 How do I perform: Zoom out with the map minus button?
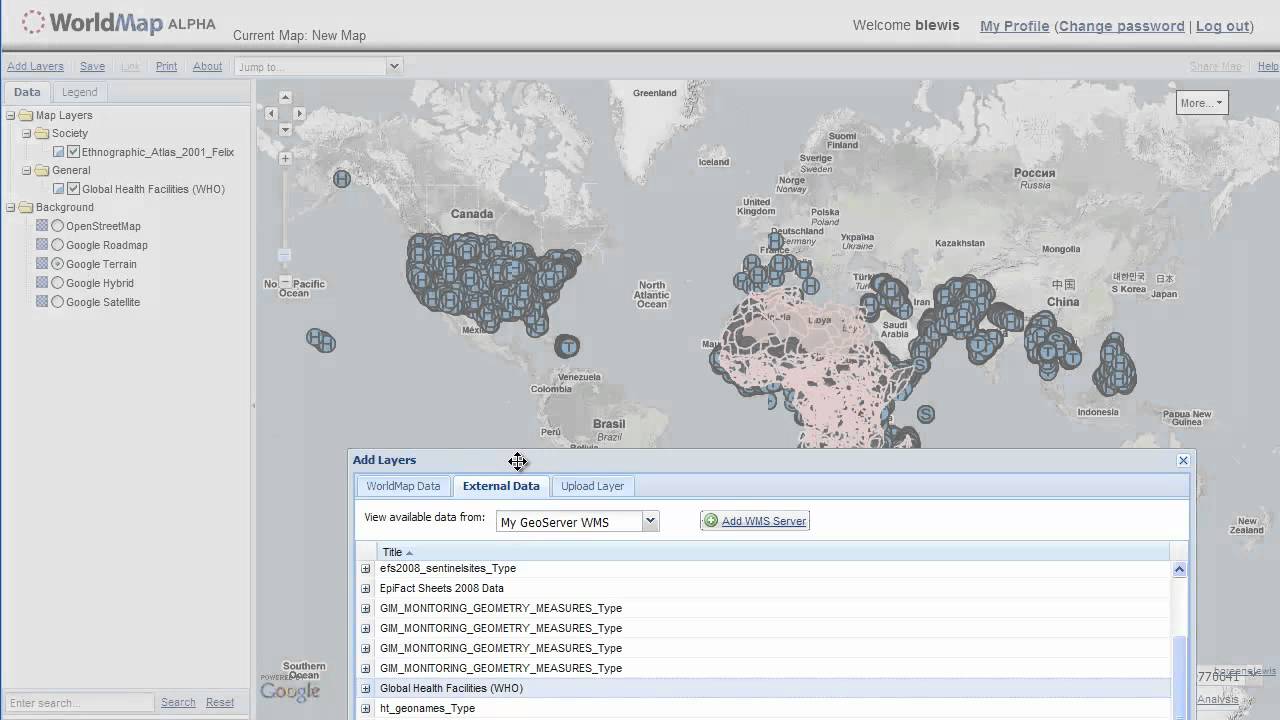(x=285, y=281)
